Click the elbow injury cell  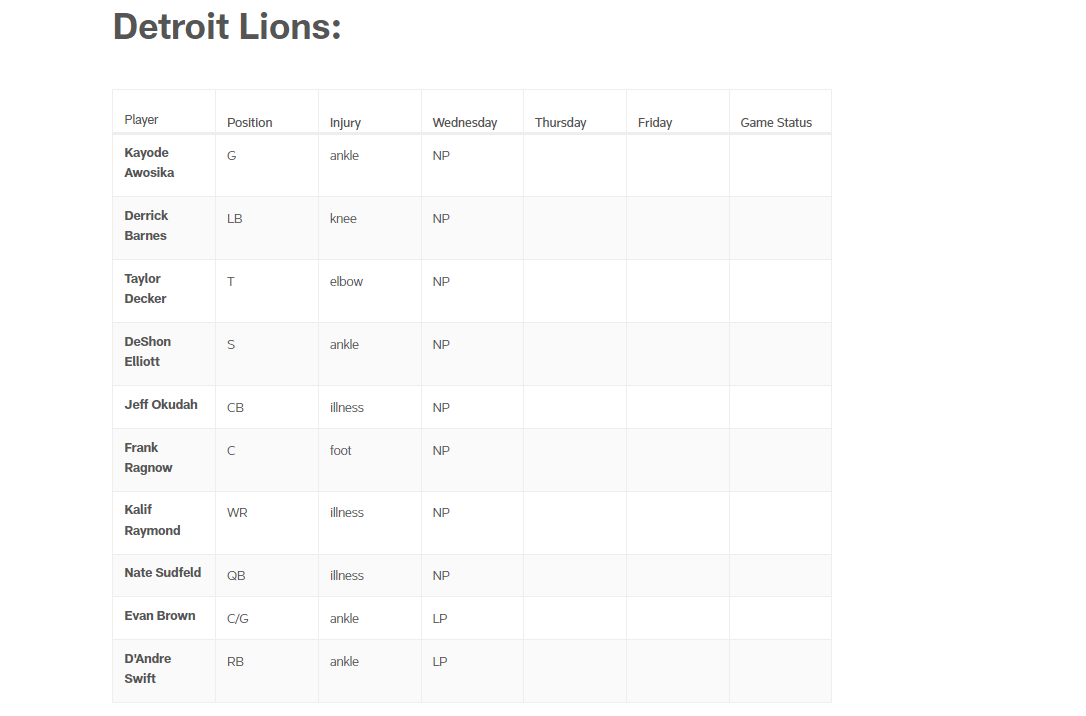coord(346,282)
